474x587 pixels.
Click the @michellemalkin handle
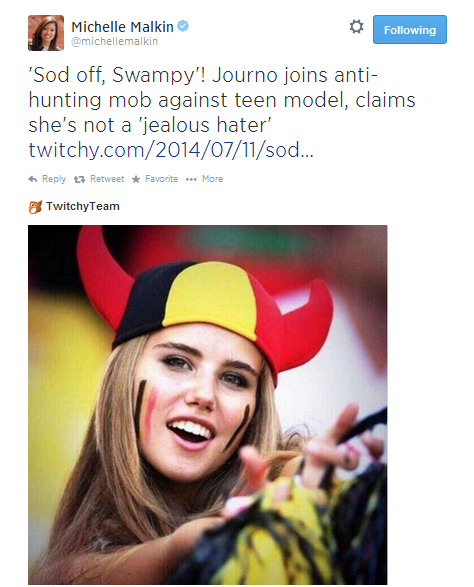click(115, 42)
